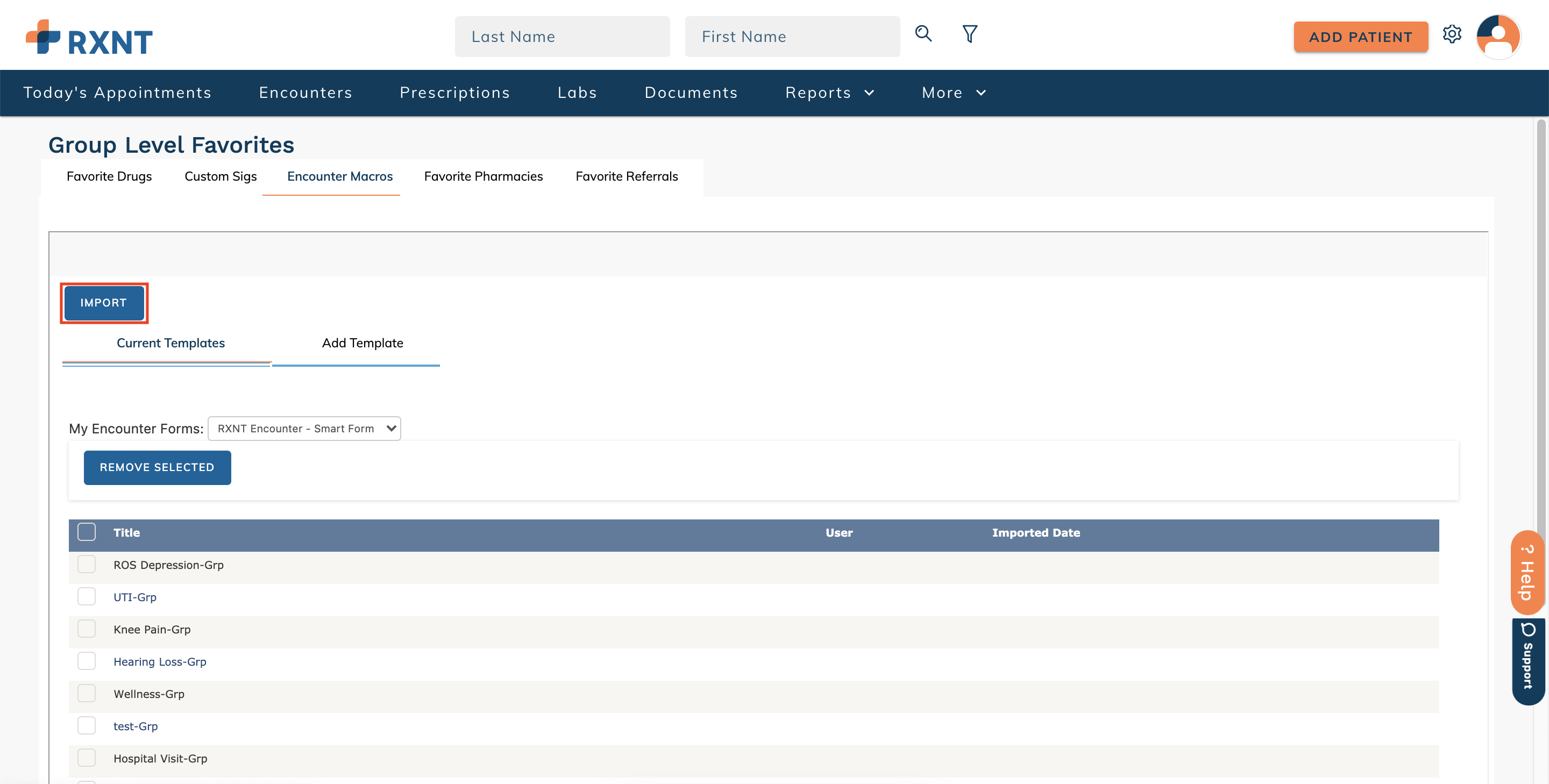Expand the More navigation menu

[954, 92]
